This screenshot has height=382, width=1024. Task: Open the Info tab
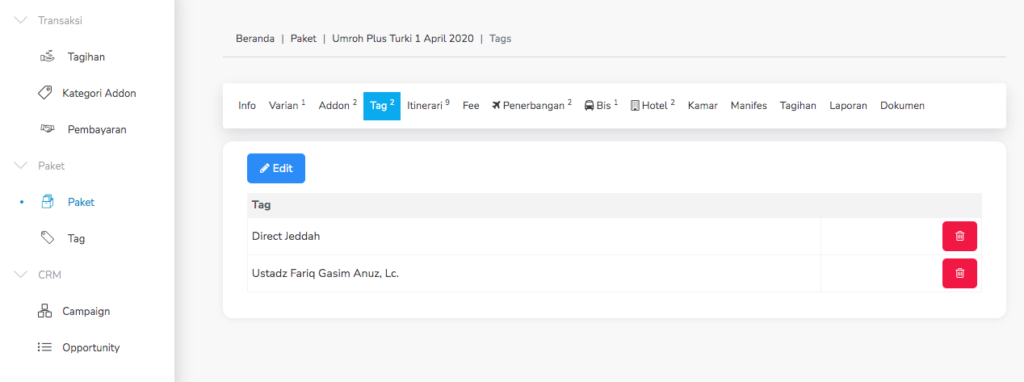[247, 105]
